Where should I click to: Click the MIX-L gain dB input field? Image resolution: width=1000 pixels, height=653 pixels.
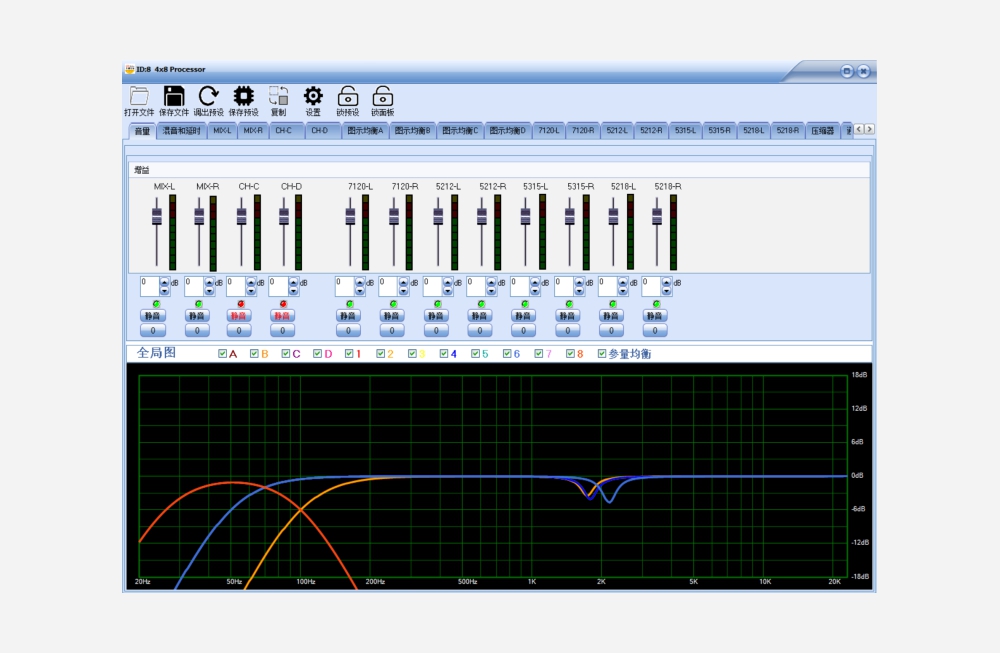pyautogui.click(x=150, y=286)
